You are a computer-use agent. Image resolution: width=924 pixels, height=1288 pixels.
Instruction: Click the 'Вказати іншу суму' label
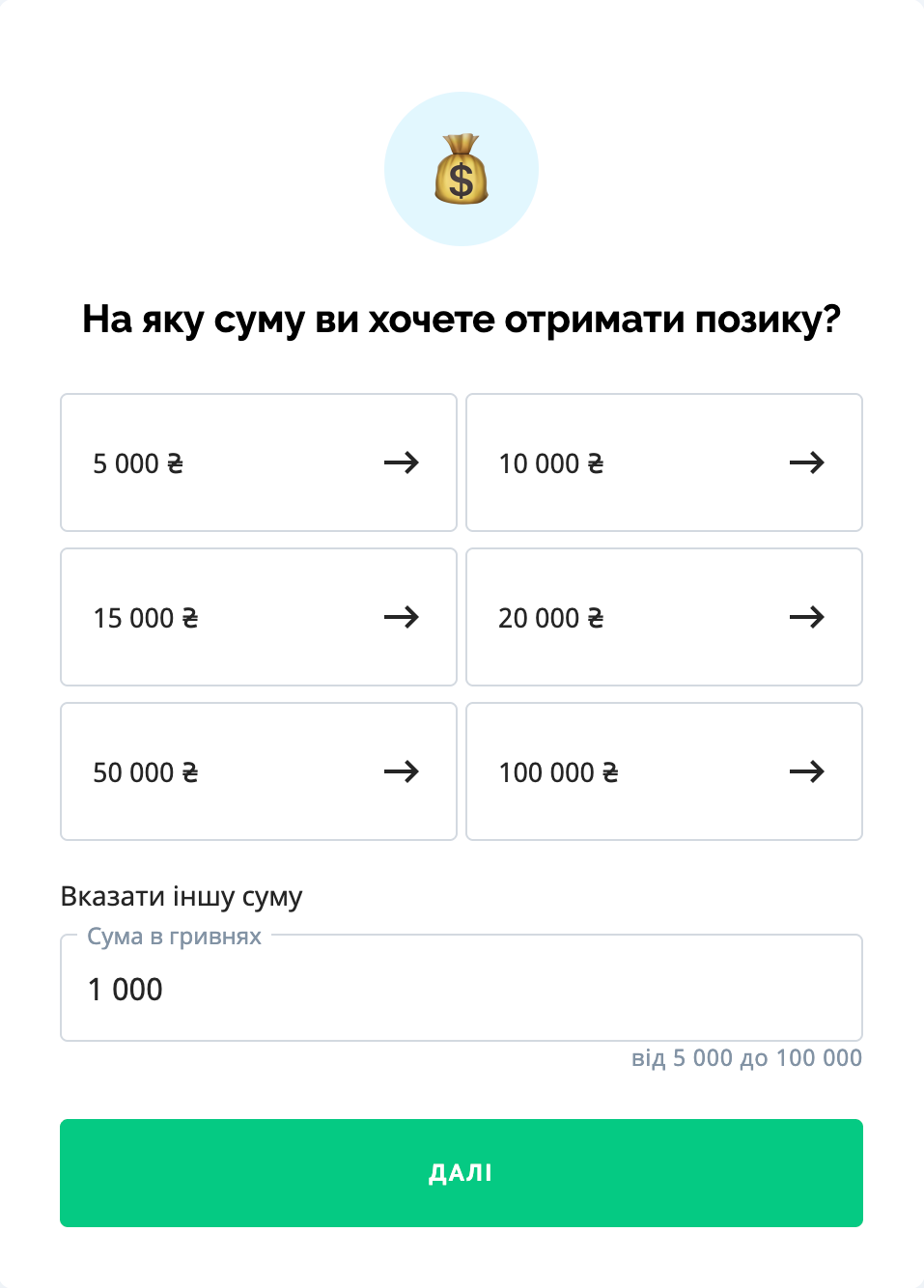point(182,897)
